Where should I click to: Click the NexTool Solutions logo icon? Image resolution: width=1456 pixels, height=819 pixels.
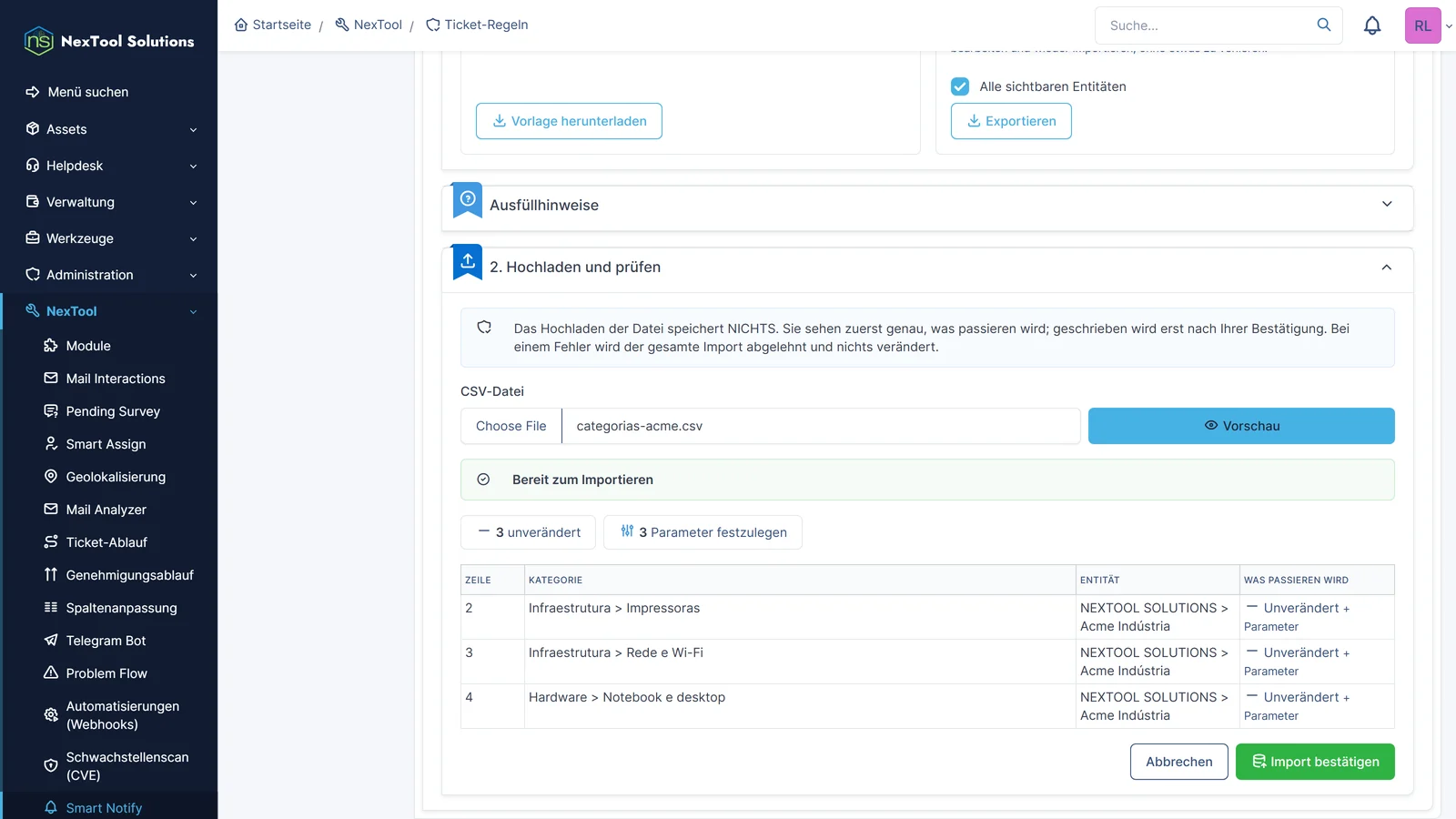[38, 41]
